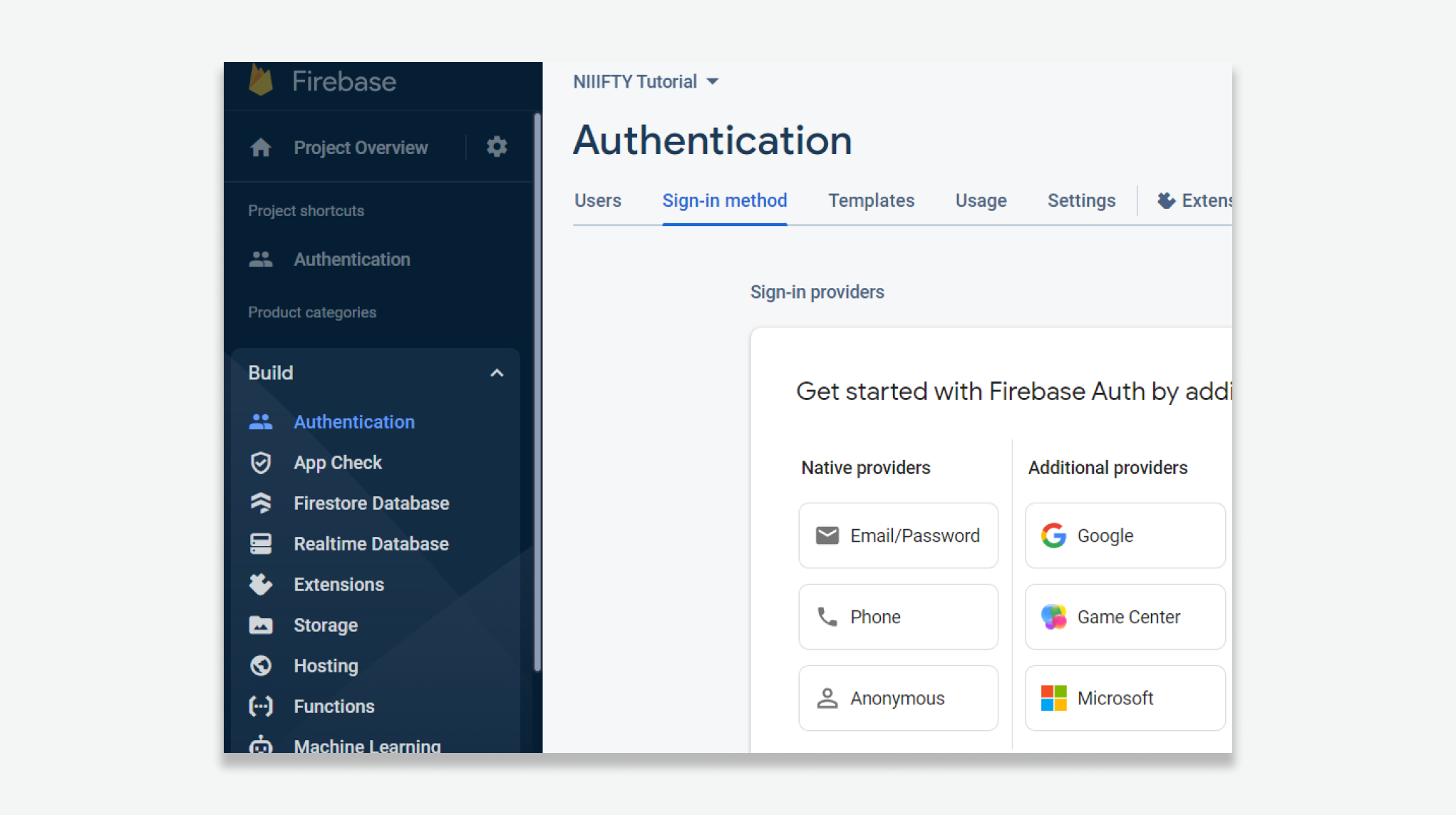
Task: Click the Extensions puzzle icon in sidebar
Action: click(261, 584)
